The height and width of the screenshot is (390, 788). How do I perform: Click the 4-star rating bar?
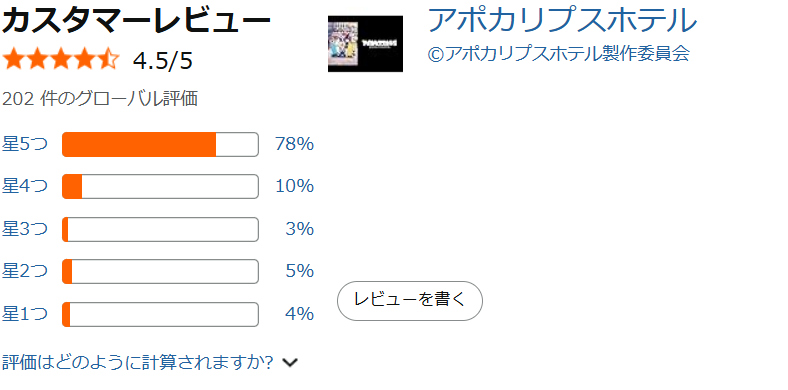(160, 186)
